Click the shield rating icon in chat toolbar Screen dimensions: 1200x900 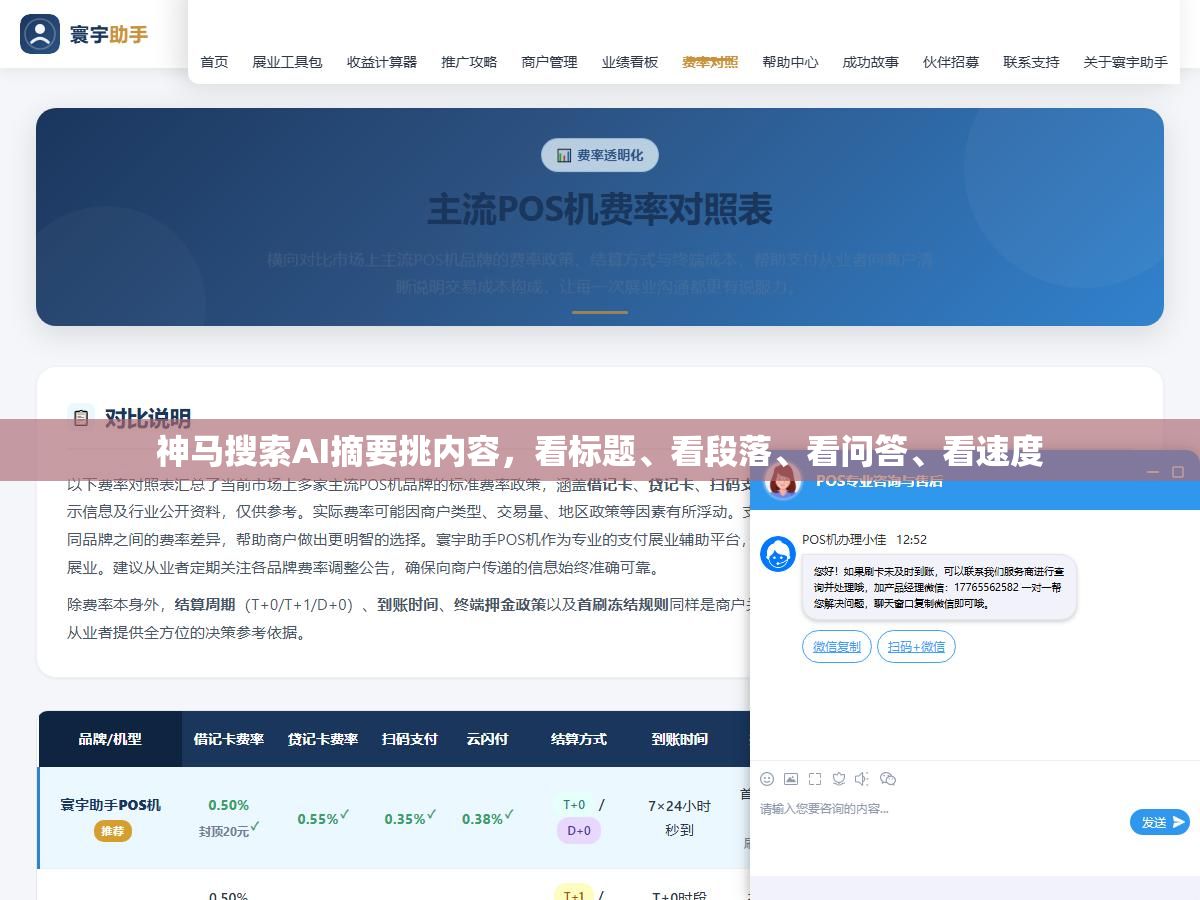tap(839, 779)
